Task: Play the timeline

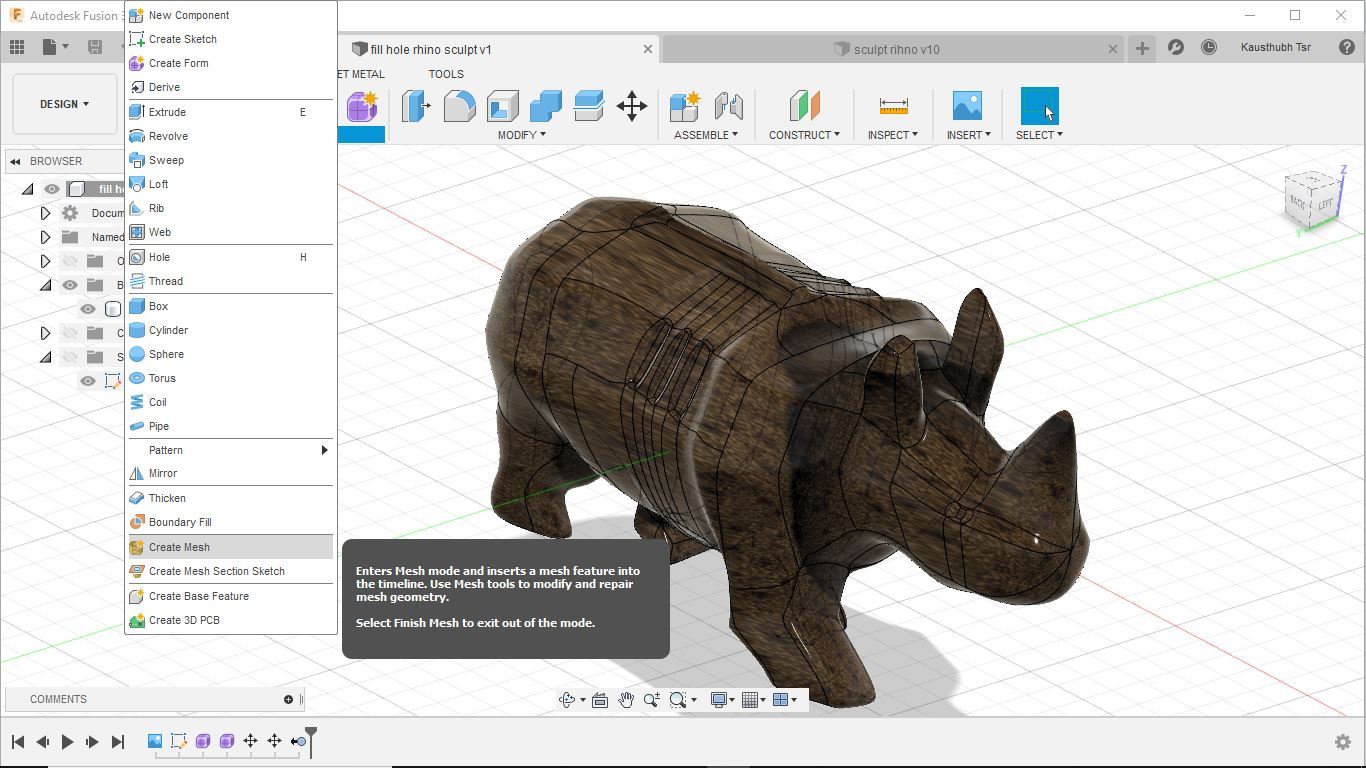Action: pos(67,742)
